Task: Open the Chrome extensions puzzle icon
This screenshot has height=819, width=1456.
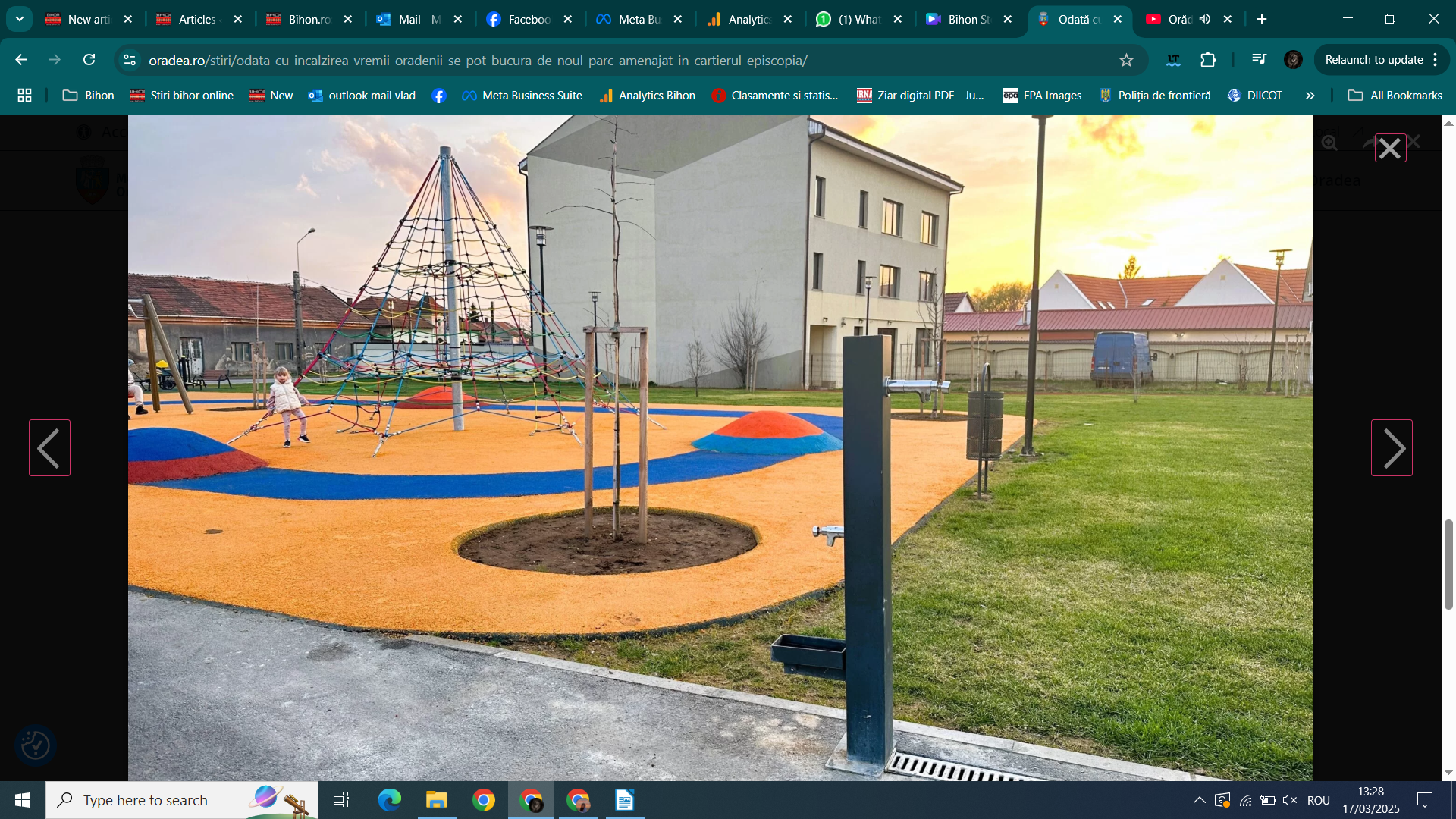Action: coord(1208,60)
